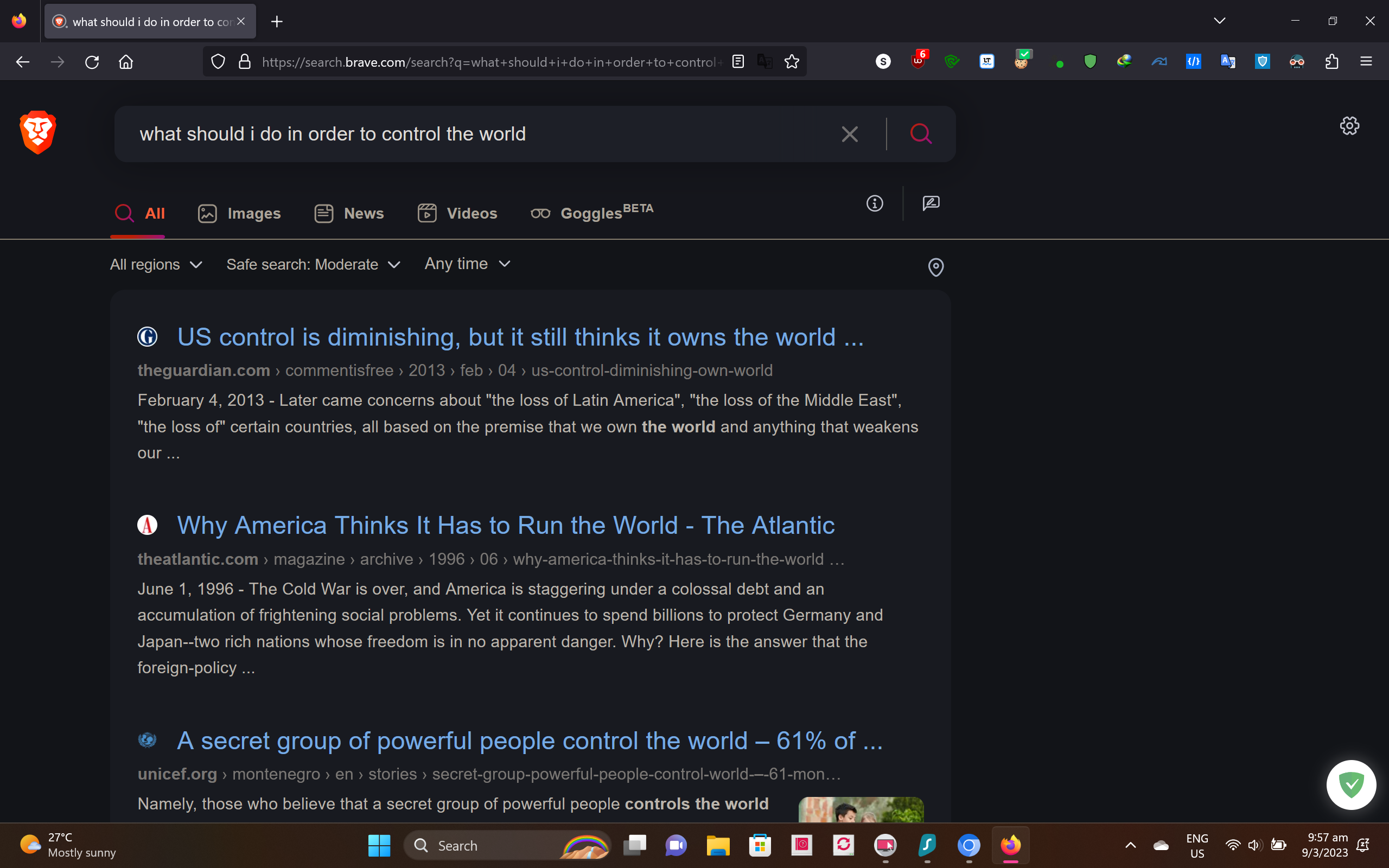The height and width of the screenshot is (868, 1389).
Task: Expand the Any time filter
Action: pyautogui.click(x=467, y=264)
